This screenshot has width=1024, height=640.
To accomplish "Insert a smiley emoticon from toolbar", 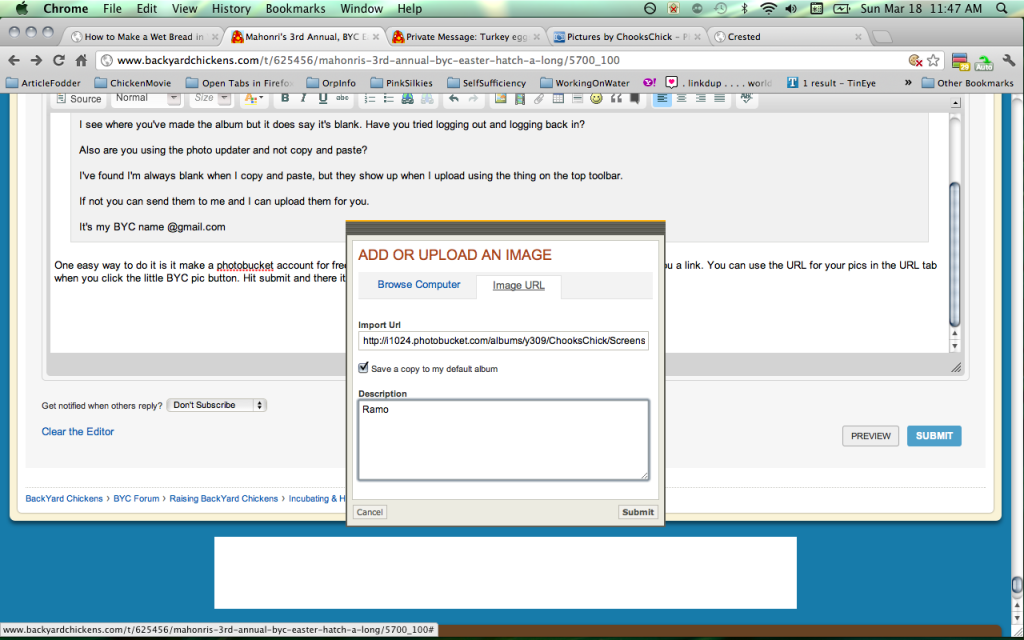I will click(x=596, y=99).
